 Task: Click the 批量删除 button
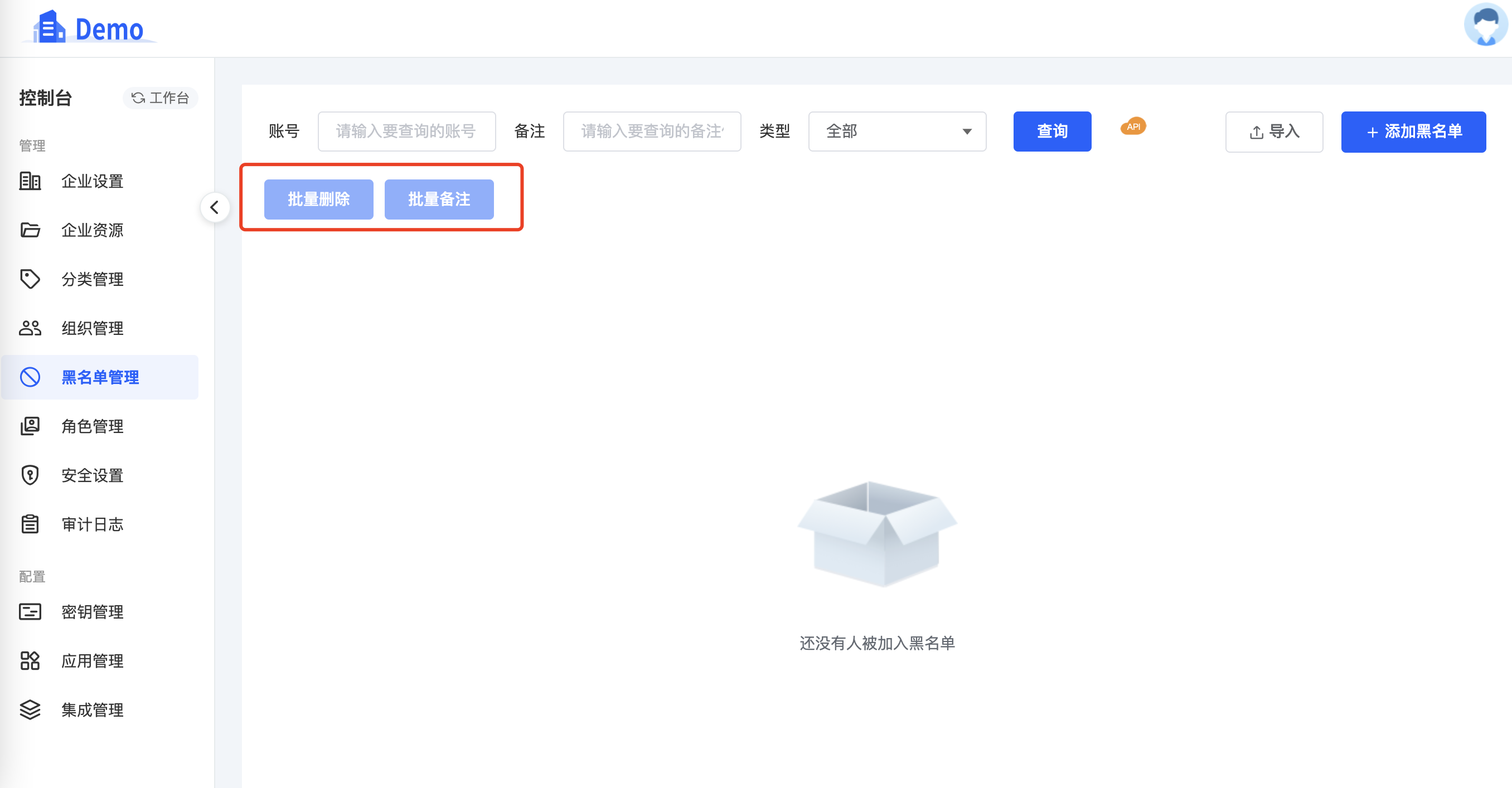click(x=318, y=200)
